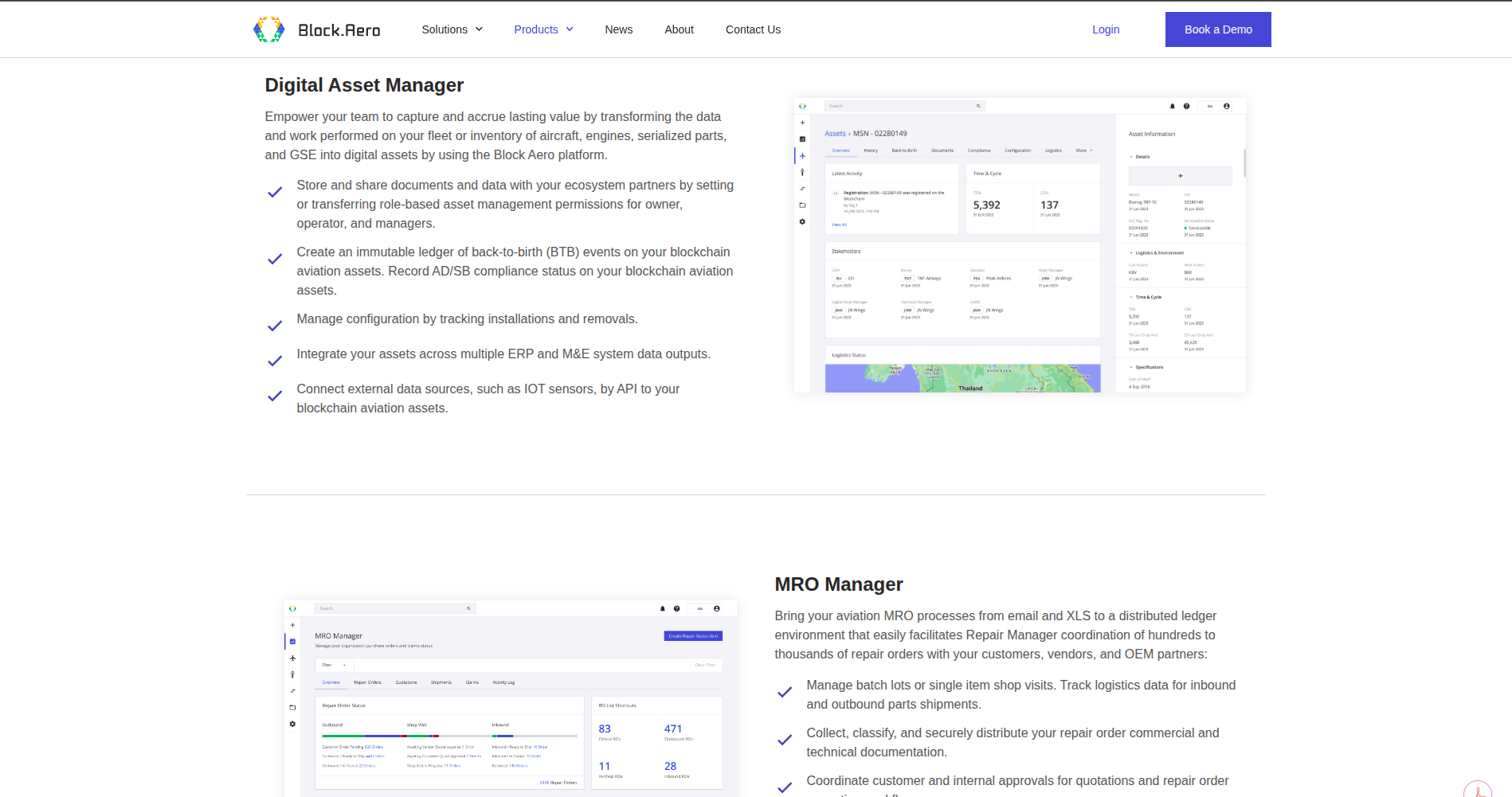Go to the News page

618,29
